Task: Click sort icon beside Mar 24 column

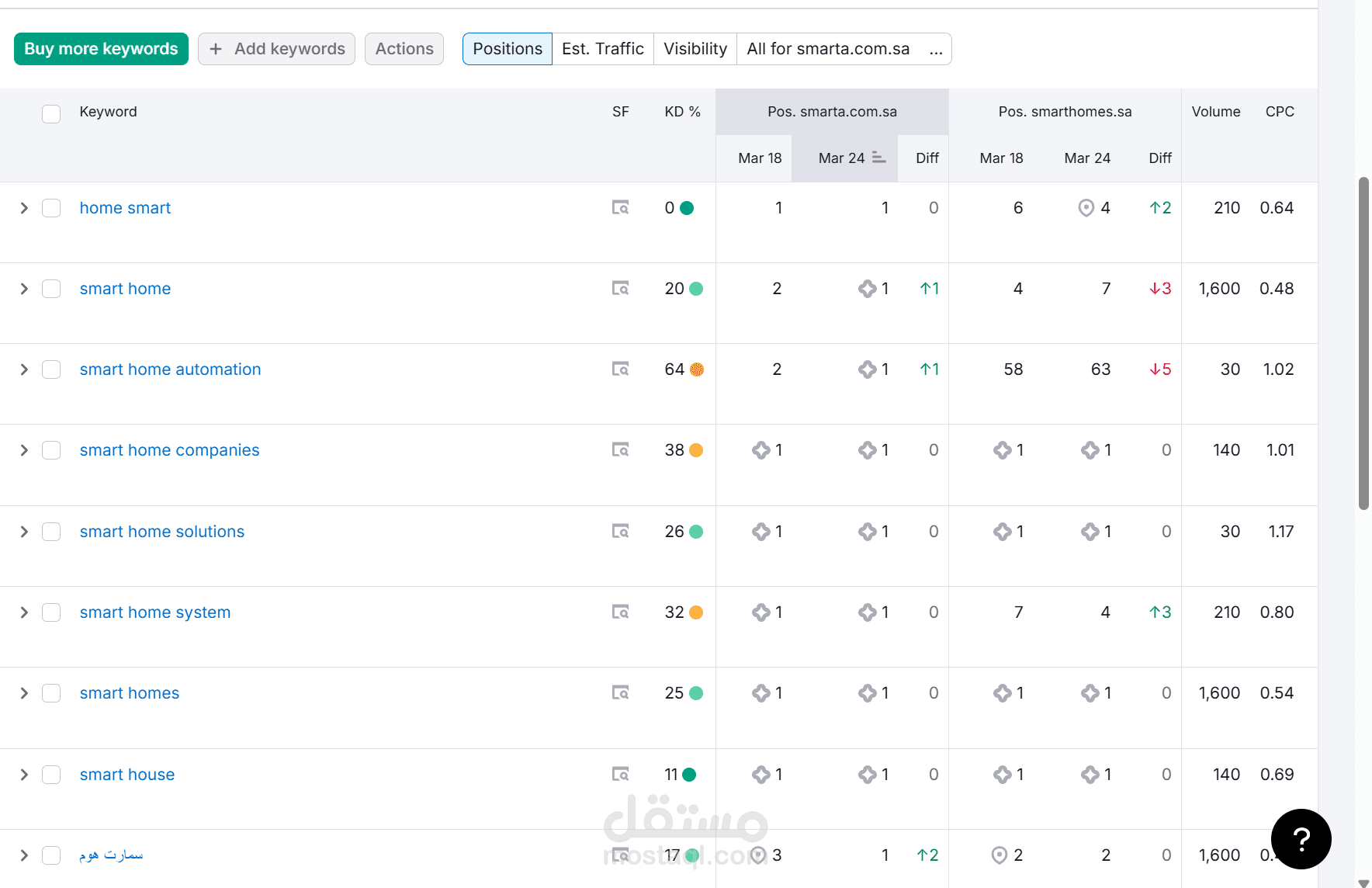Action: coord(878,158)
